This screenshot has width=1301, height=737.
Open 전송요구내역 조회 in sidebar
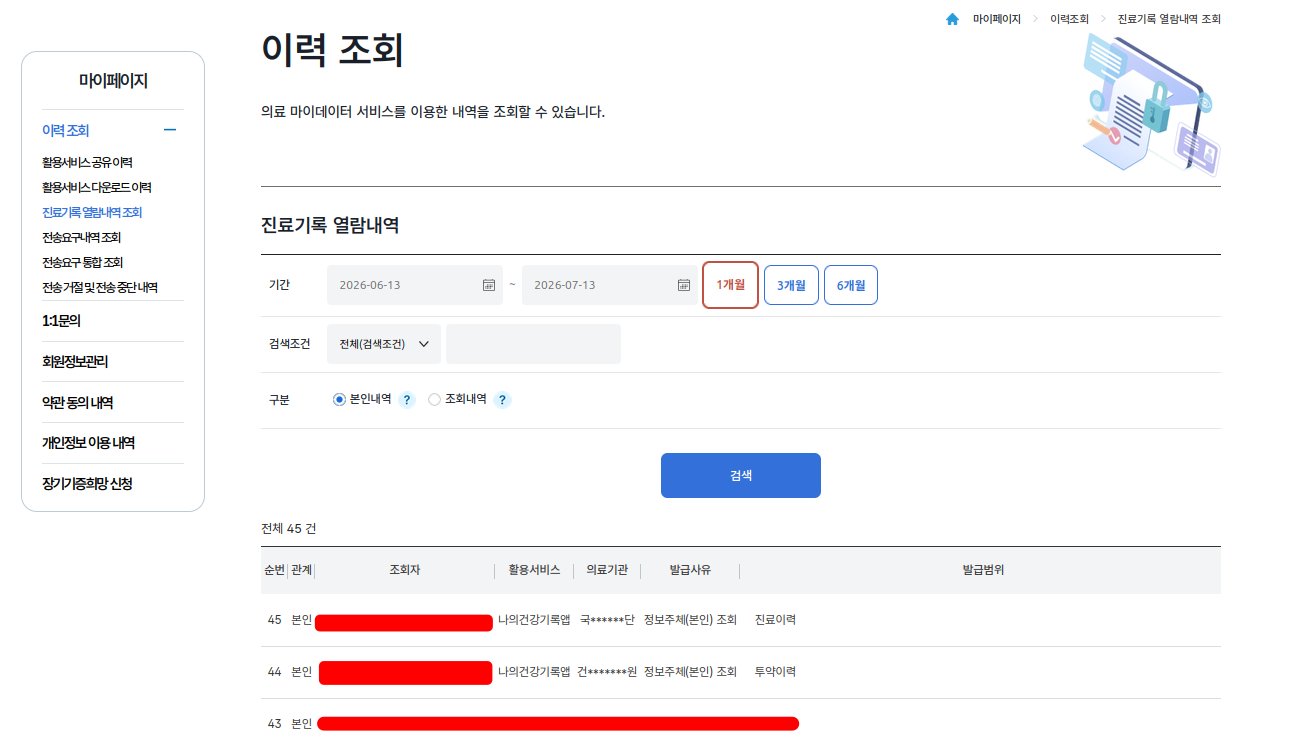pos(81,237)
